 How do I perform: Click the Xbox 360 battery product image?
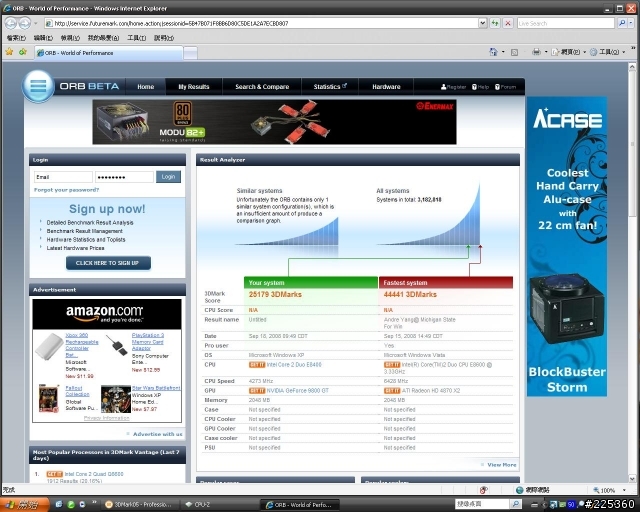pyautogui.click(x=49, y=346)
